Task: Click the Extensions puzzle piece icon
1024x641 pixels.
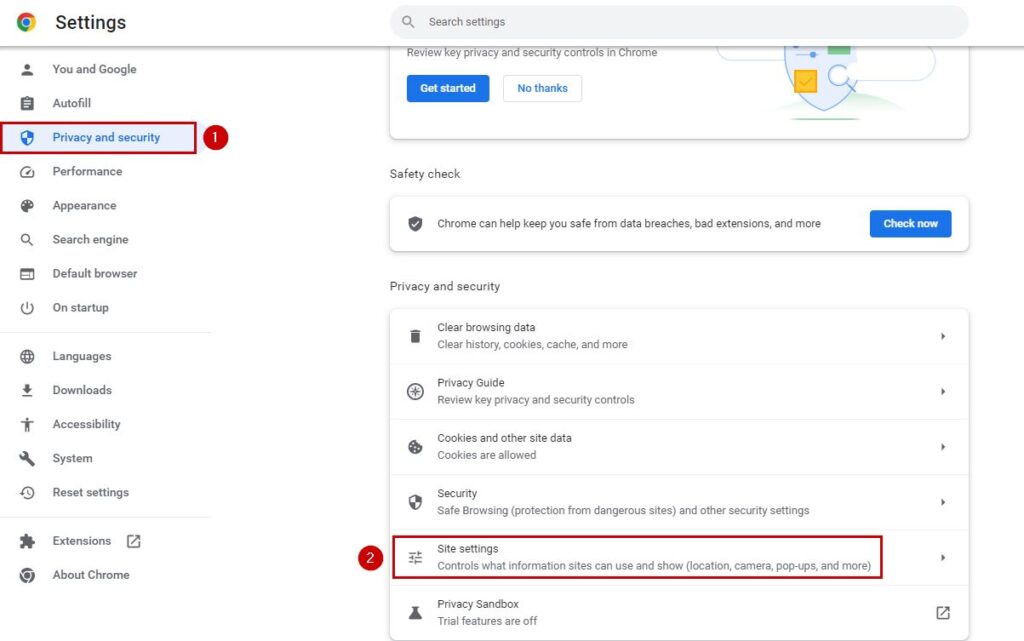Action: point(27,541)
